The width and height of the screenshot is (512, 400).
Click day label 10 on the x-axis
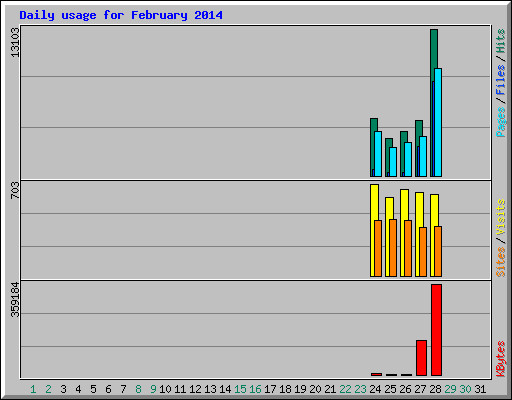click(x=165, y=389)
